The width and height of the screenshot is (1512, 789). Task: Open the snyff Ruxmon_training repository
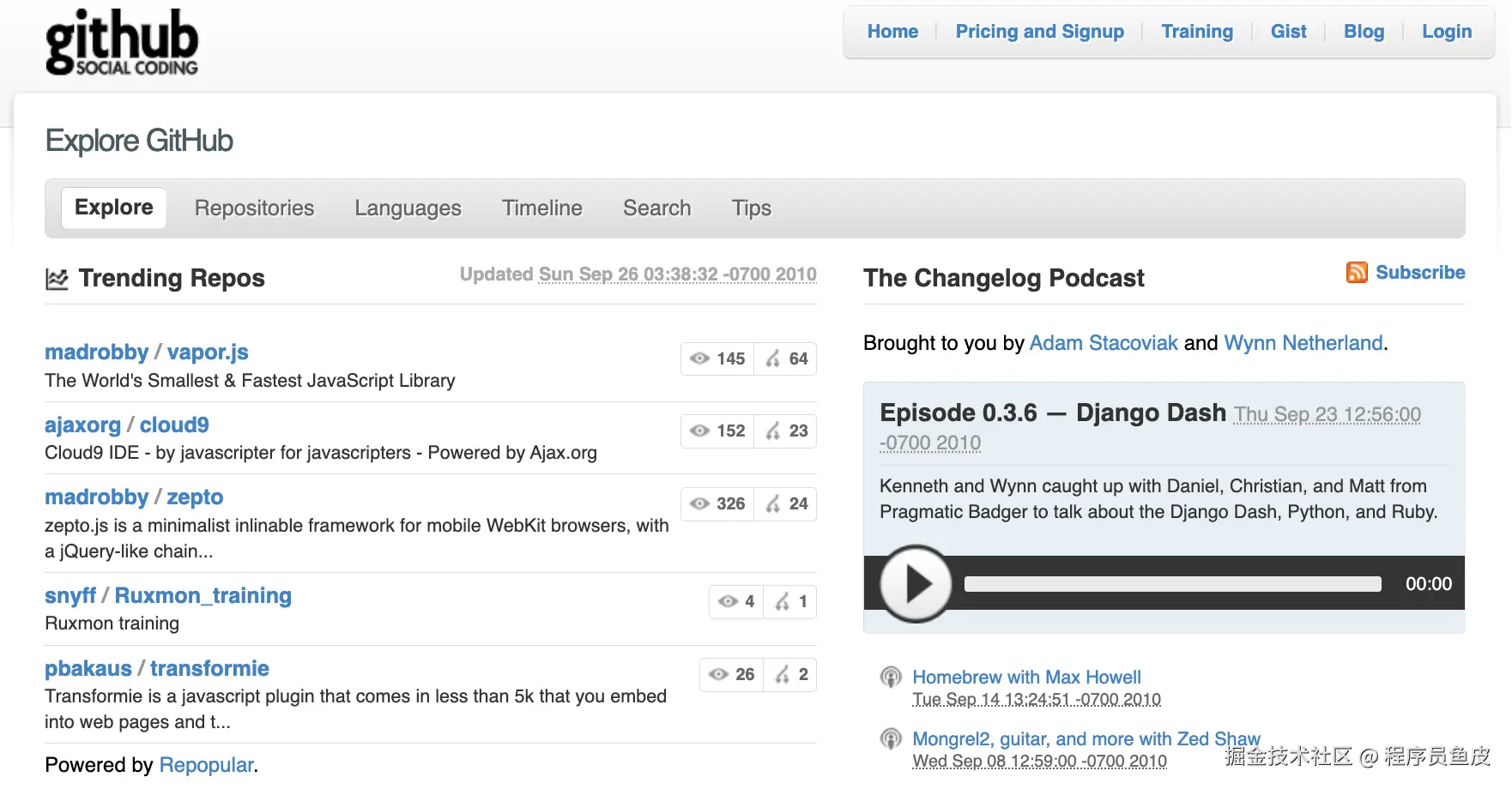tap(203, 596)
